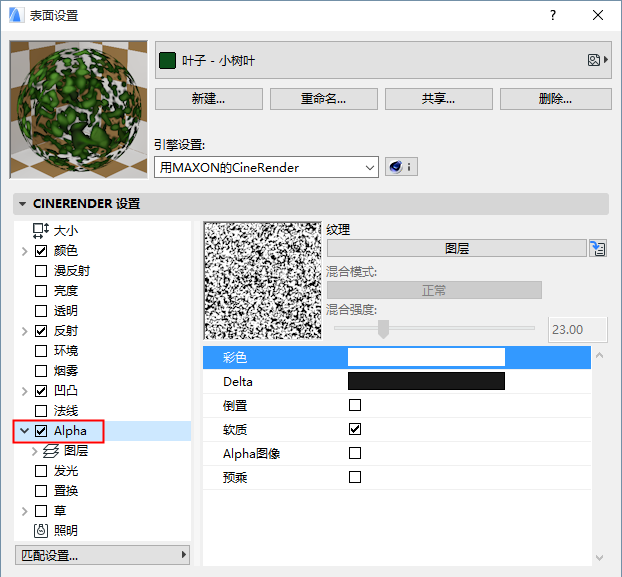This screenshot has width=622, height=577.
Task: Click the help question mark
Action: [x=553, y=15]
